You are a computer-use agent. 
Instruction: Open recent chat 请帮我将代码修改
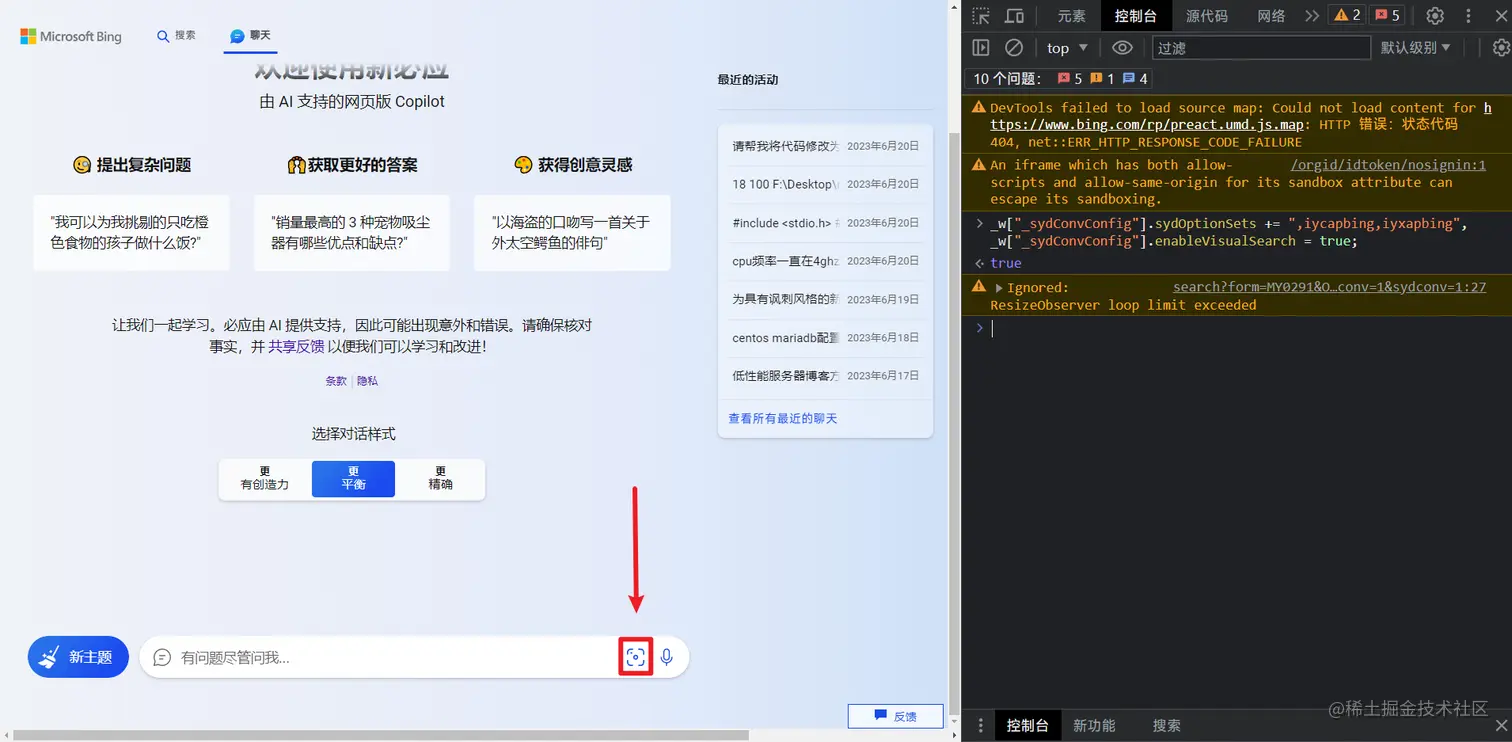[825, 146]
